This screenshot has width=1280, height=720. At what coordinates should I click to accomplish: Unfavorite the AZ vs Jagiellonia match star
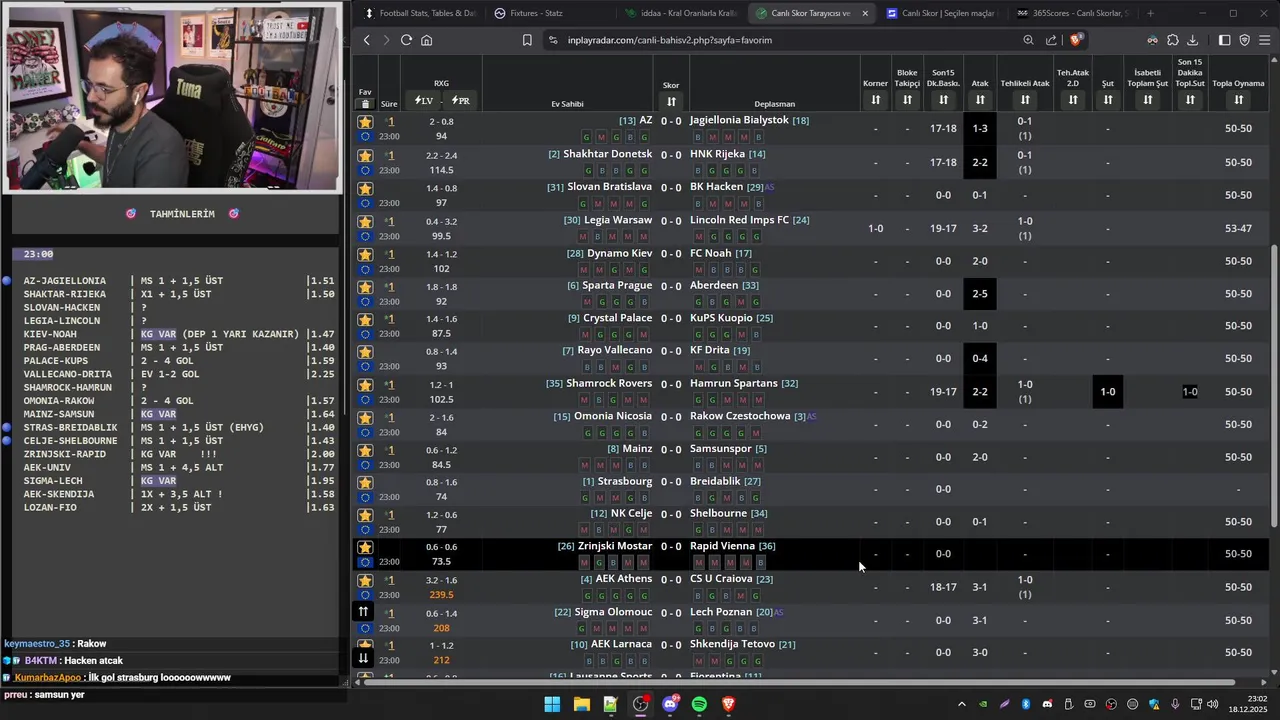point(365,123)
